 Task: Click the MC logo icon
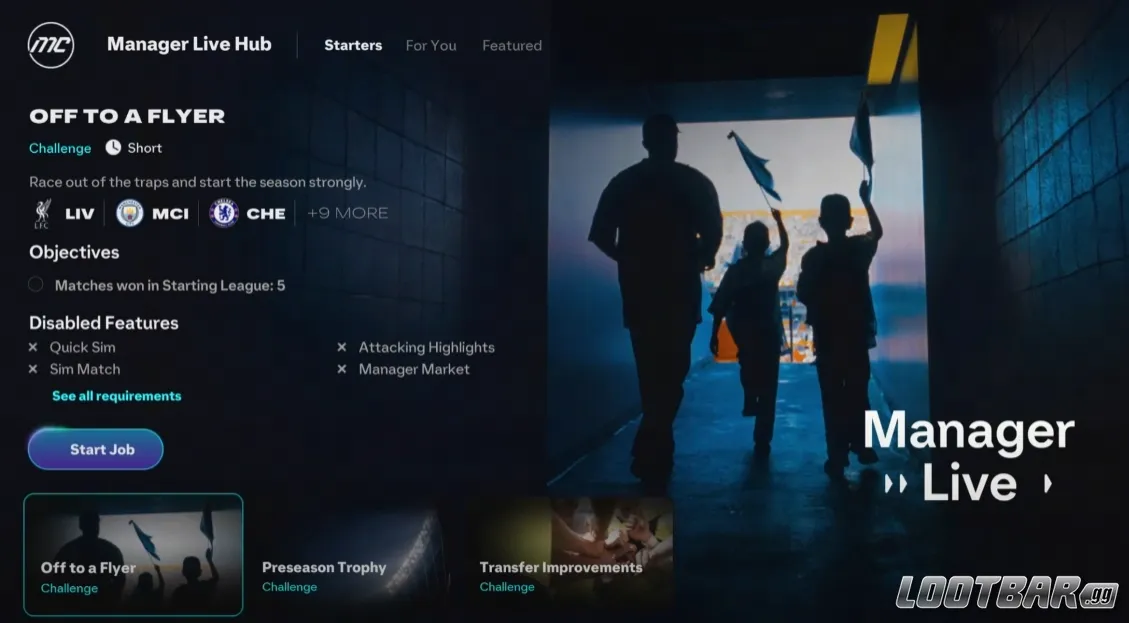[x=51, y=45]
